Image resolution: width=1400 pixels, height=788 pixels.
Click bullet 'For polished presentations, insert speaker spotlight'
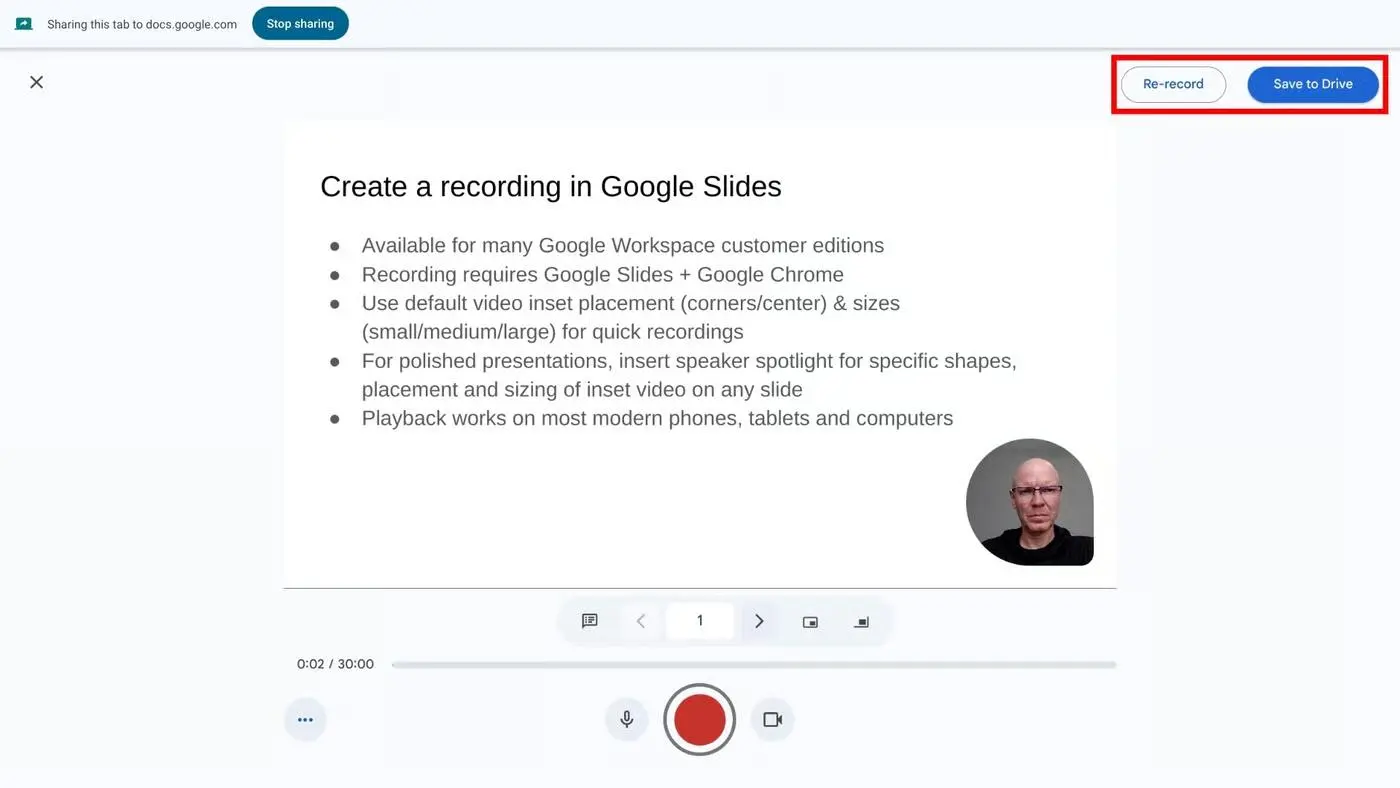[x=689, y=375]
